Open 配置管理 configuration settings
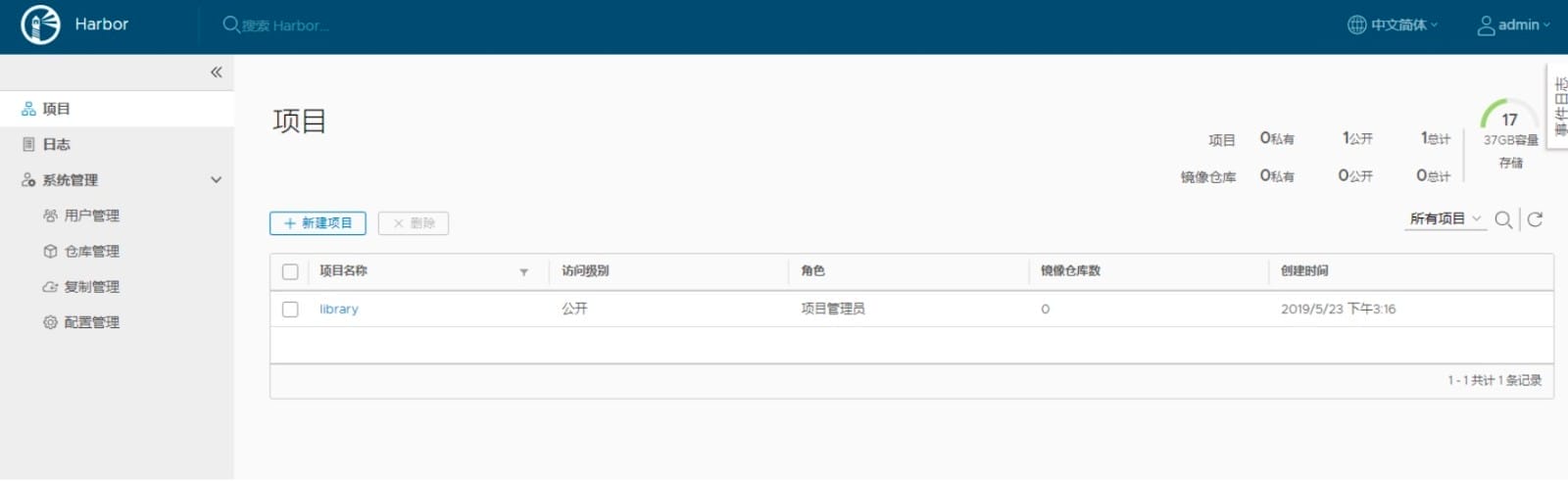 pos(91,322)
